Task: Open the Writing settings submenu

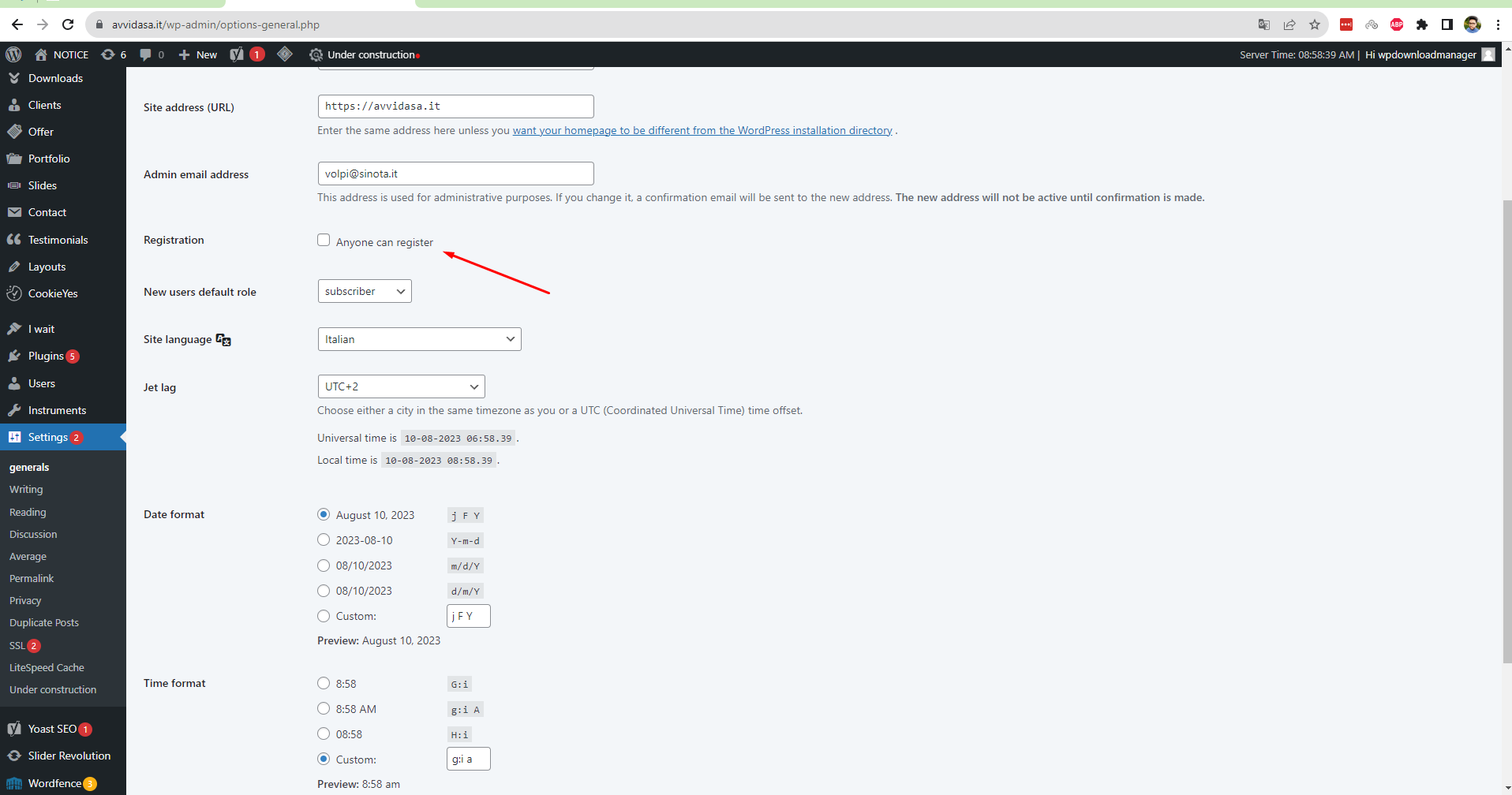Action: coord(26,490)
